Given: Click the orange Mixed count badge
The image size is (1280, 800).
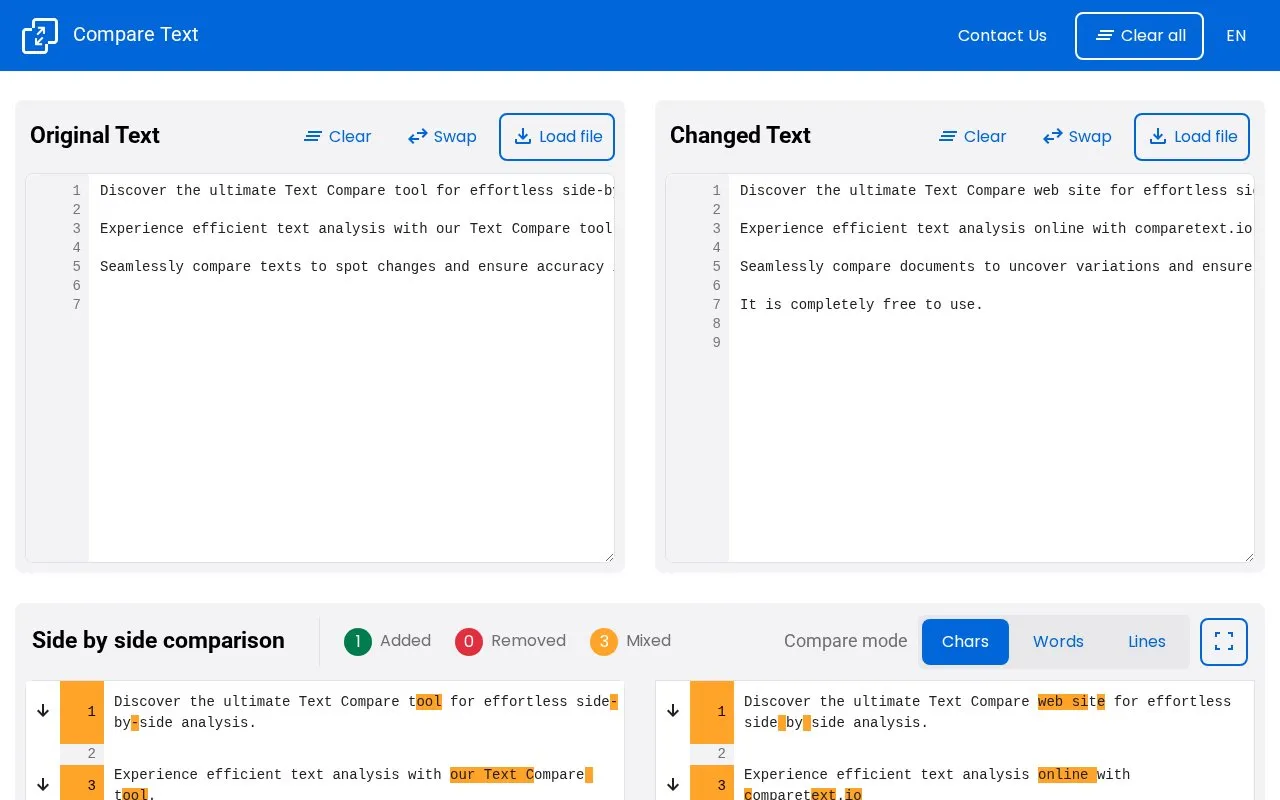Looking at the screenshot, I should pos(604,642).
